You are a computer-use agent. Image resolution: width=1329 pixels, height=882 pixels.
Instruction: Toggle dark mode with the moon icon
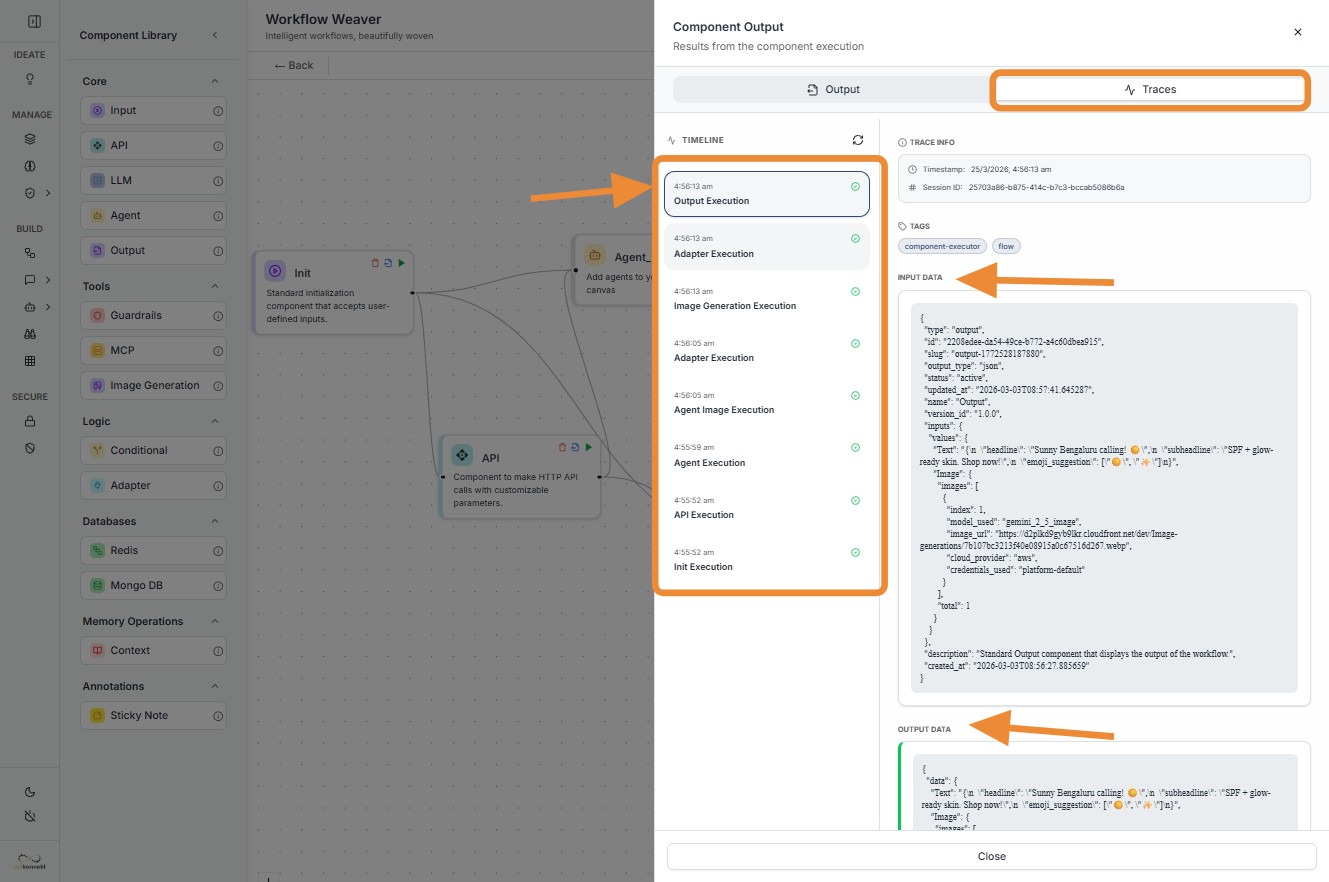(x=30, y=792)
